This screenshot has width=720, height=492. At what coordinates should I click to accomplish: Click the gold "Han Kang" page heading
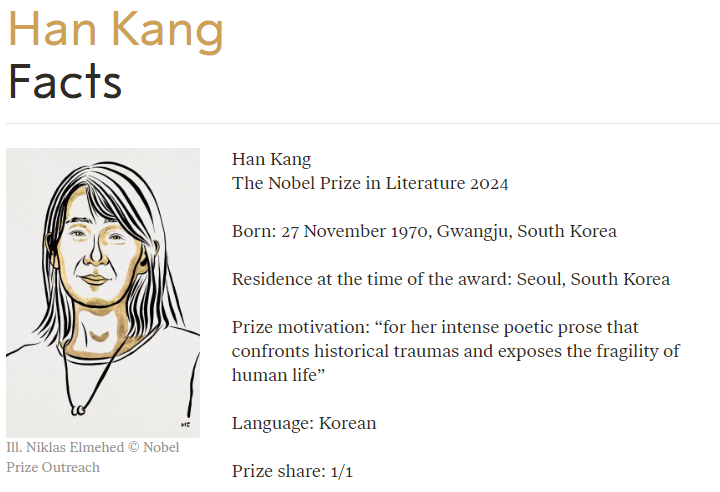[116, 30]
